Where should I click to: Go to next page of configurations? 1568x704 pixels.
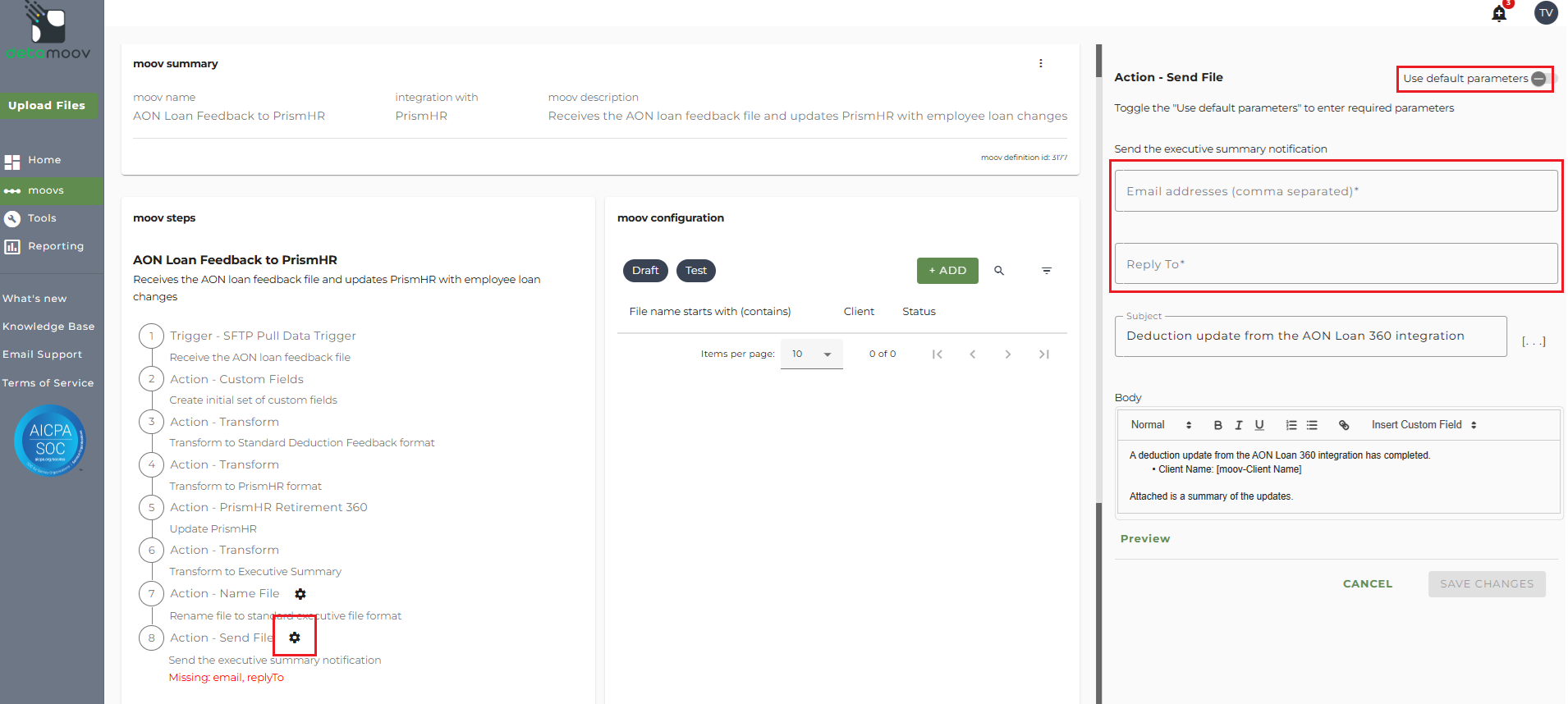click(x=1008, y=354)
